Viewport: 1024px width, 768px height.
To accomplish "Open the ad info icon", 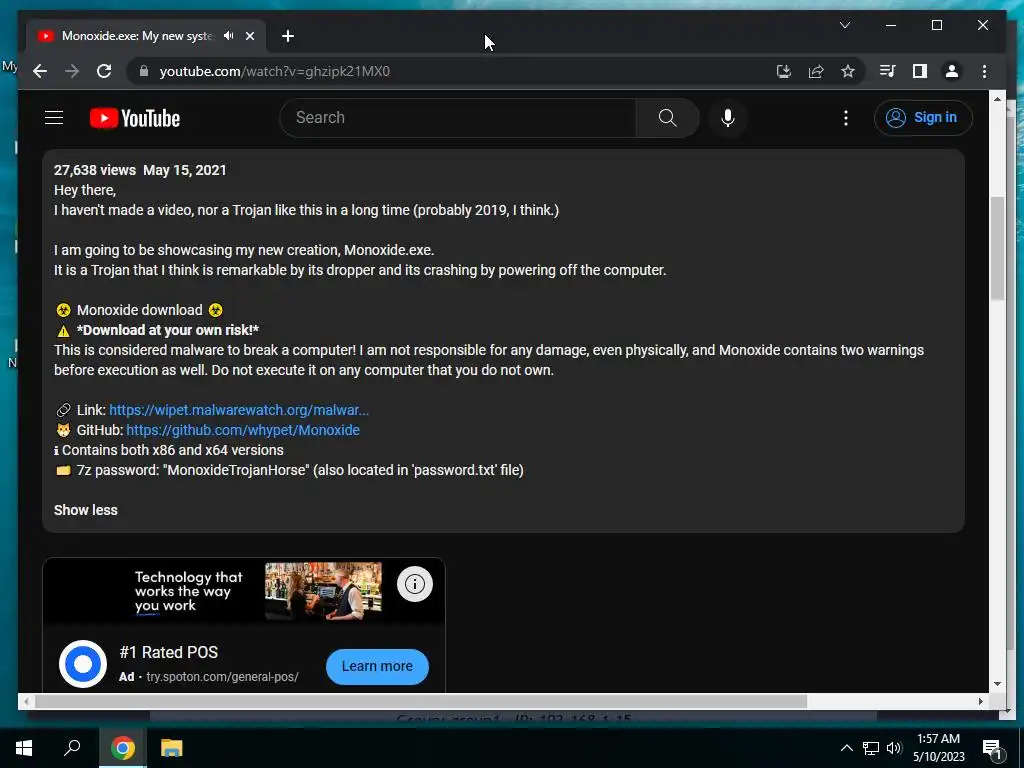I will (x=415, y=584).
